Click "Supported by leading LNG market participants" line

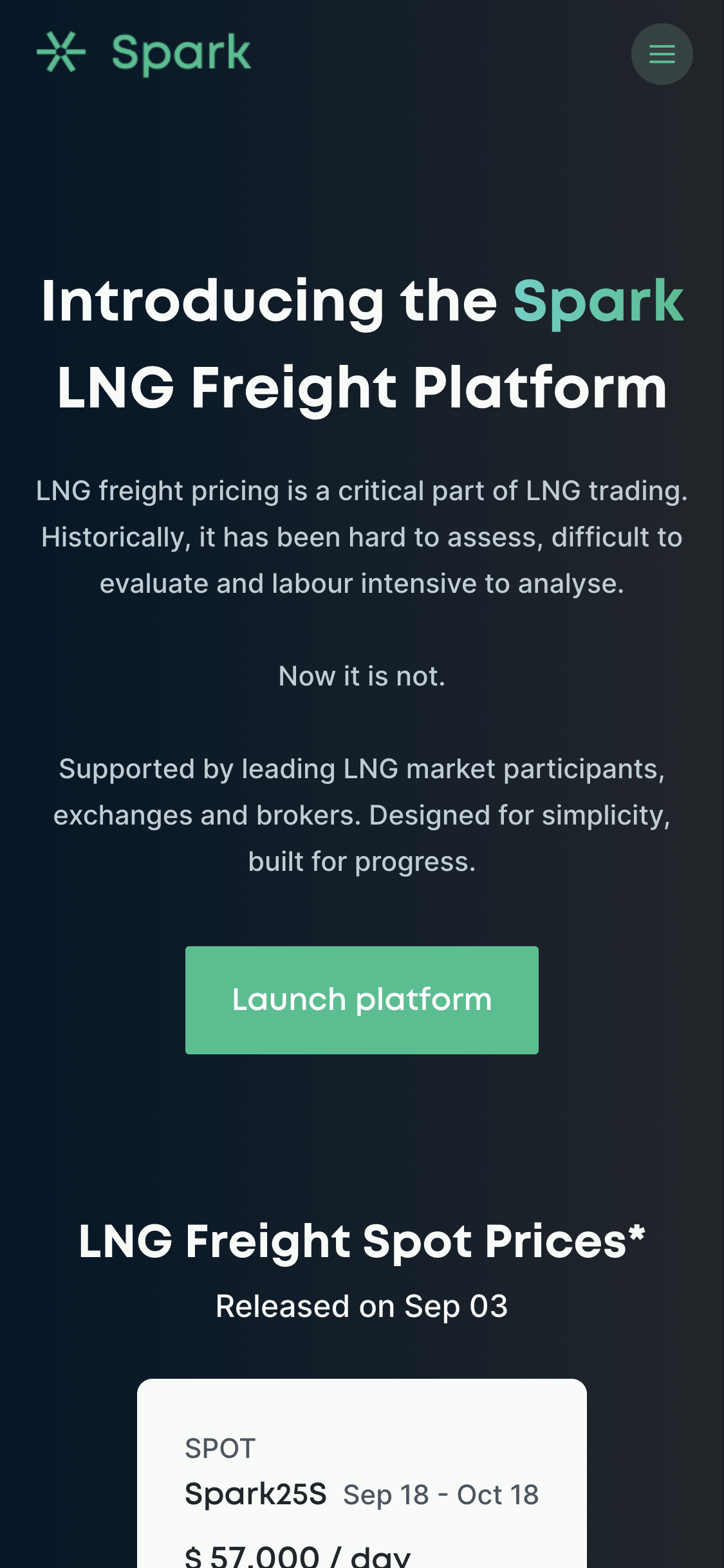point(362,769)
